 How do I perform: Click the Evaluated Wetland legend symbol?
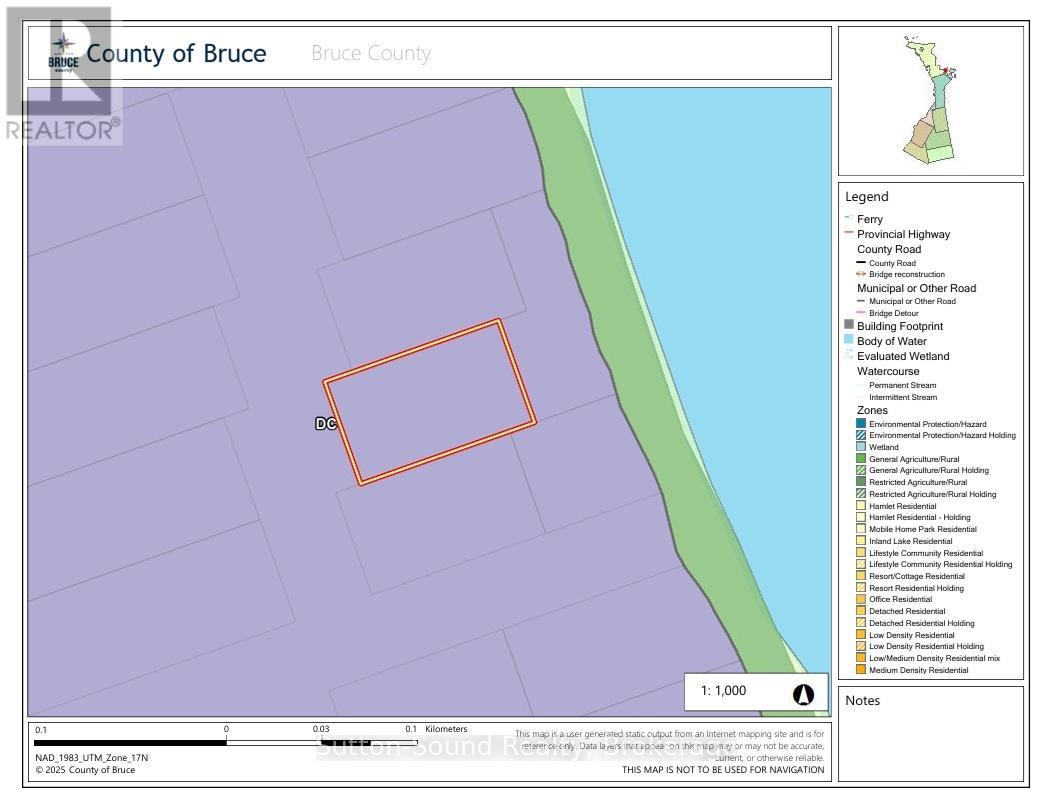(x=849, y=356)
